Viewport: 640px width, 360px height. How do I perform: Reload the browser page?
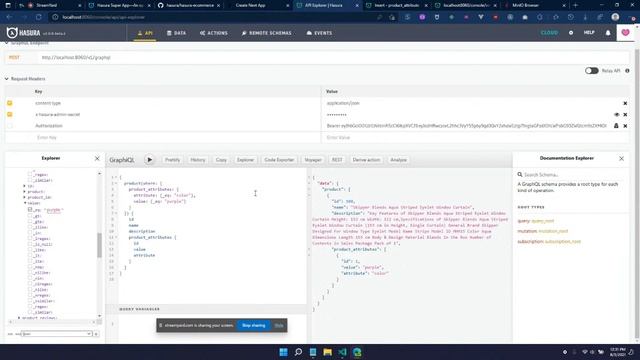click(x=39, y=17)
